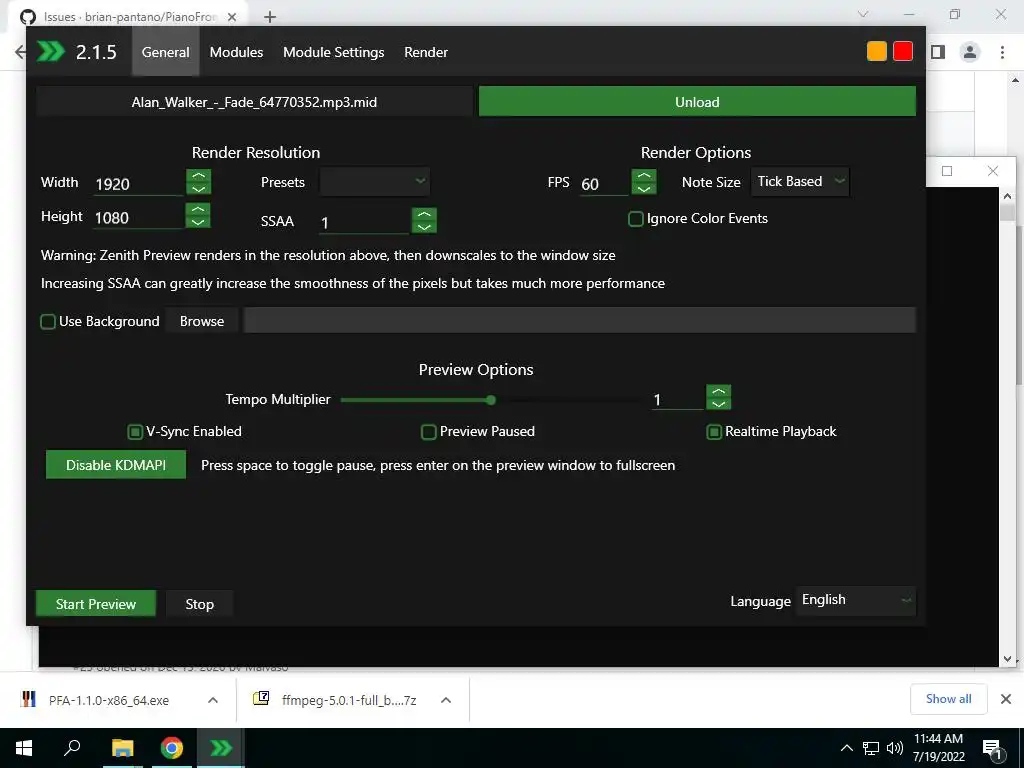Viewport: 1024px width, 768px height.
Task: Decrease FPS with the down arrow
Action: pos(644,189)
